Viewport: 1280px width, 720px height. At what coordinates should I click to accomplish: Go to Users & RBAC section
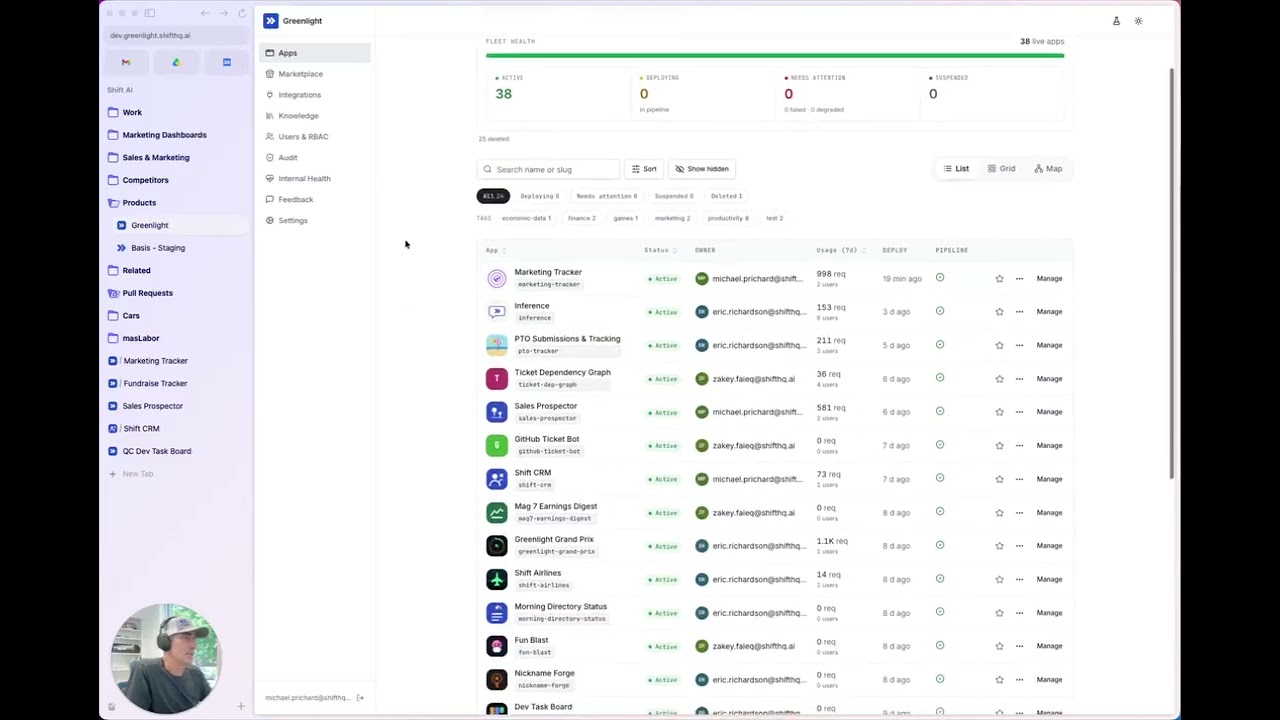click(303, 137)
